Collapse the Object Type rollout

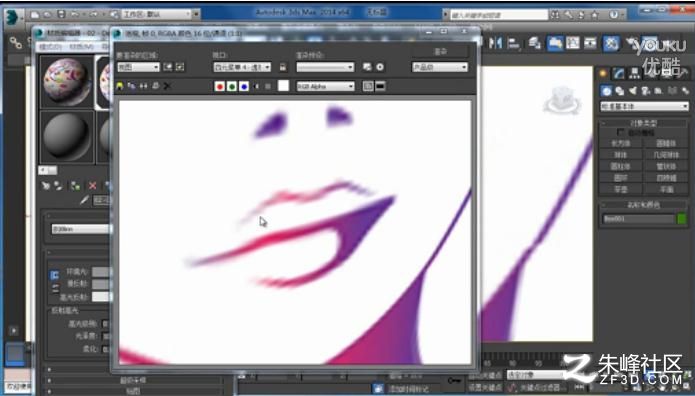(644, 123)
